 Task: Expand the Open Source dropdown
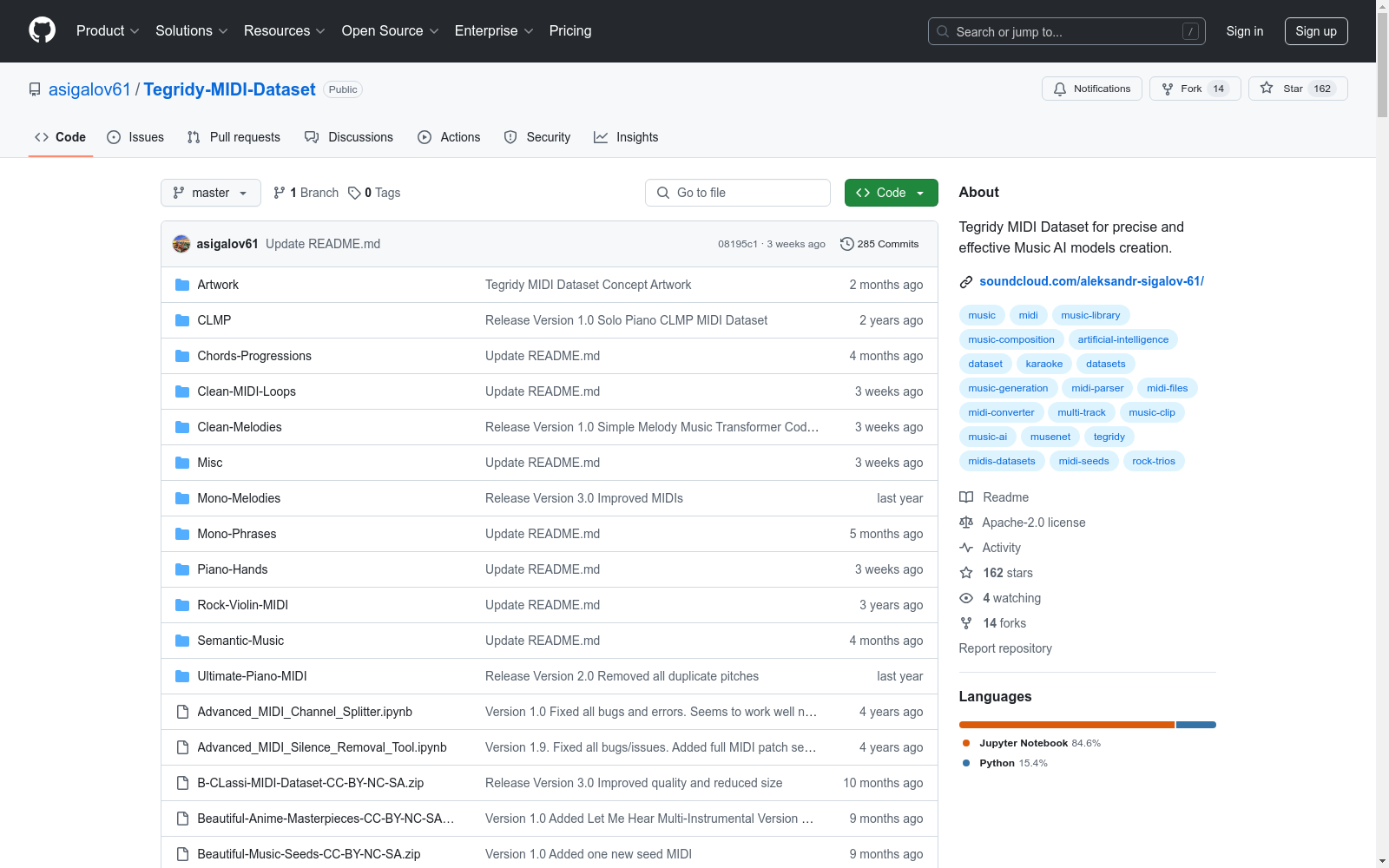(x=391, y=31)
